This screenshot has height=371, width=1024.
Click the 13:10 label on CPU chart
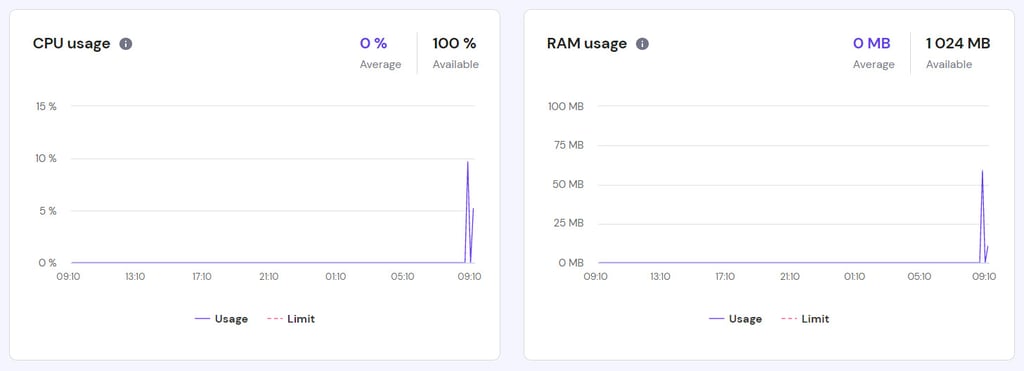click(x=135, y=276)
